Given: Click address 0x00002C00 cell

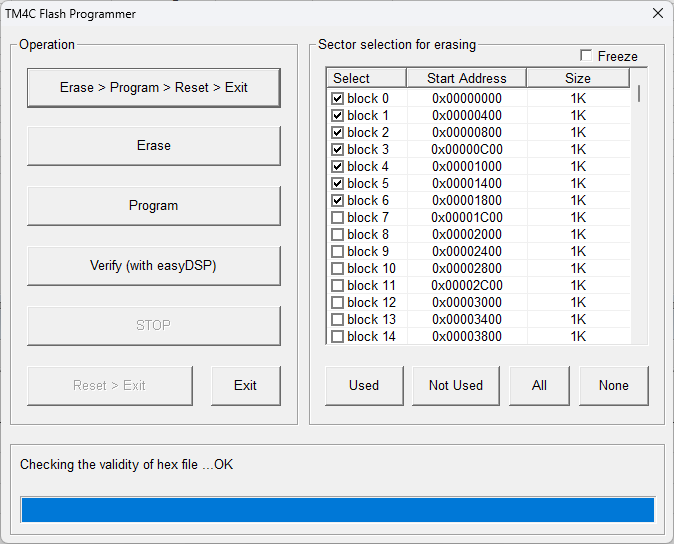Looking at the screenshot, I should coord(467,286).
